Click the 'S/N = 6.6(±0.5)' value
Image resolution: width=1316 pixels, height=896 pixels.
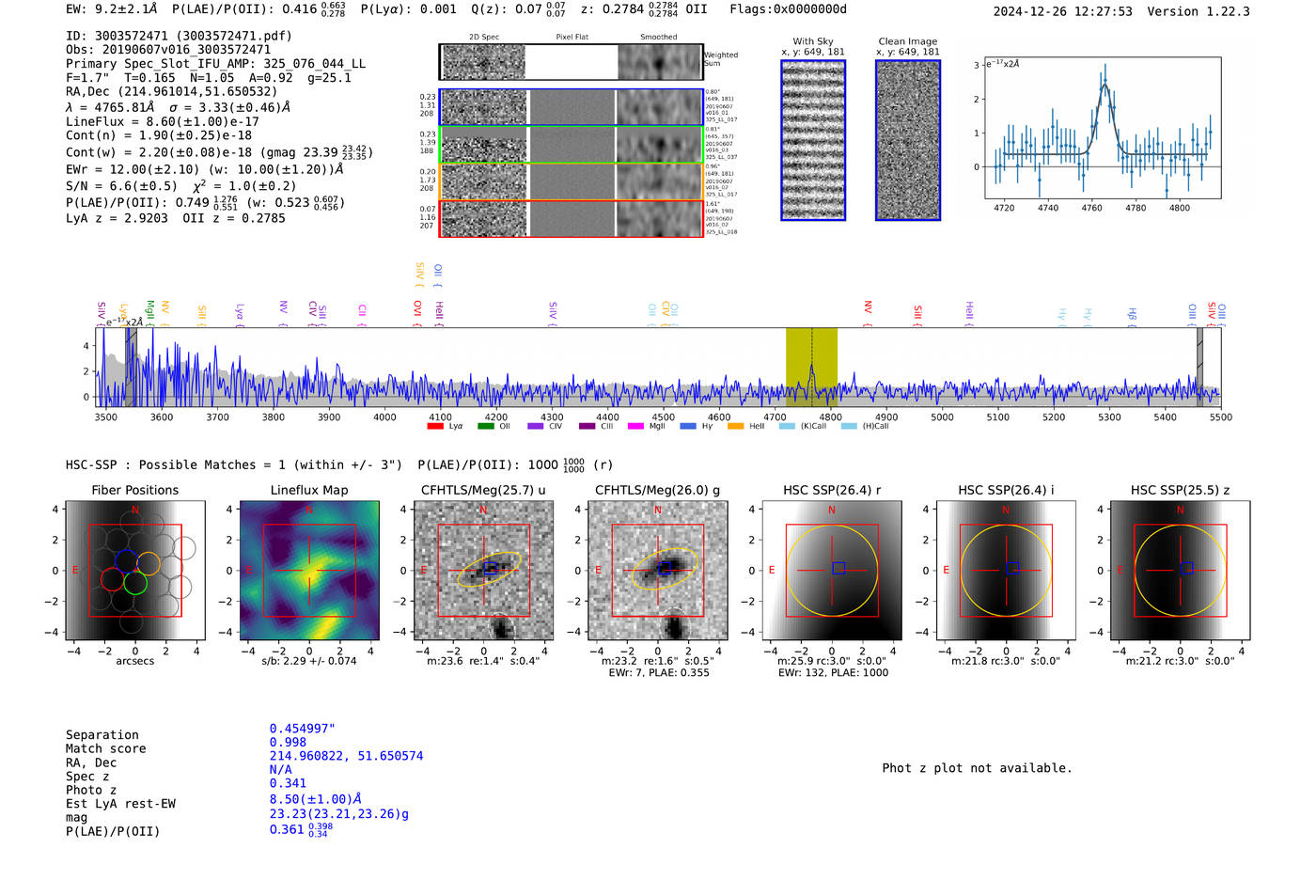pos(121,186)
